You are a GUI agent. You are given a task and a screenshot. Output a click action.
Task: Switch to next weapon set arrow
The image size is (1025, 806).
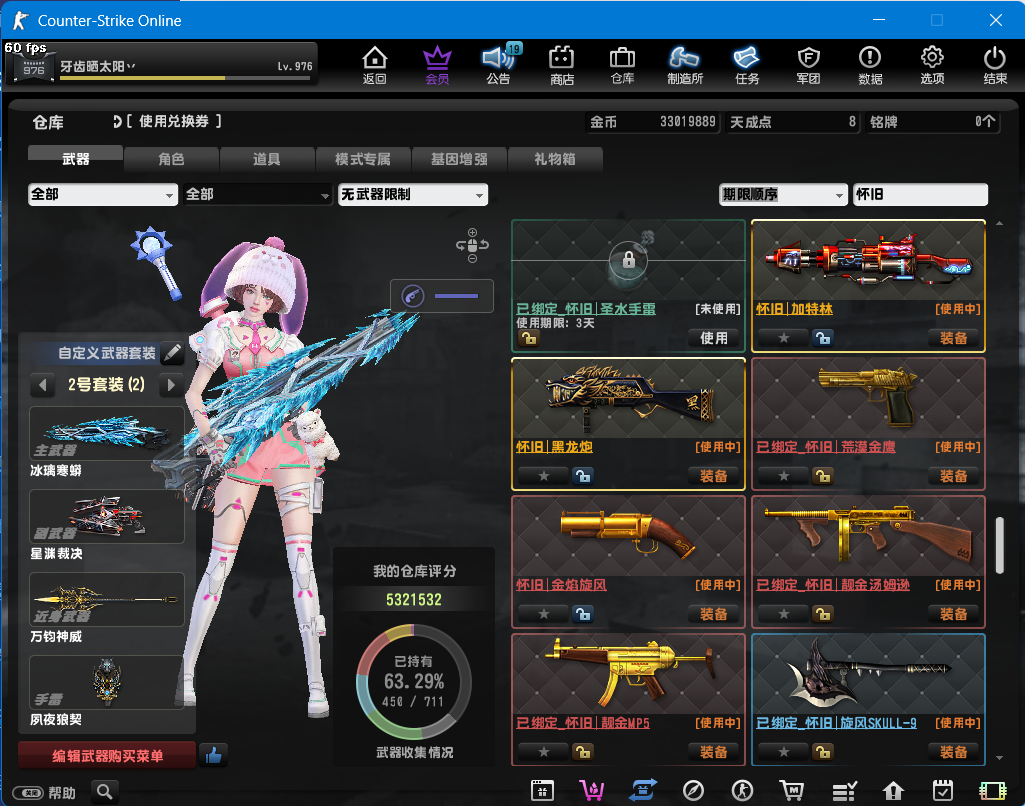171,384
